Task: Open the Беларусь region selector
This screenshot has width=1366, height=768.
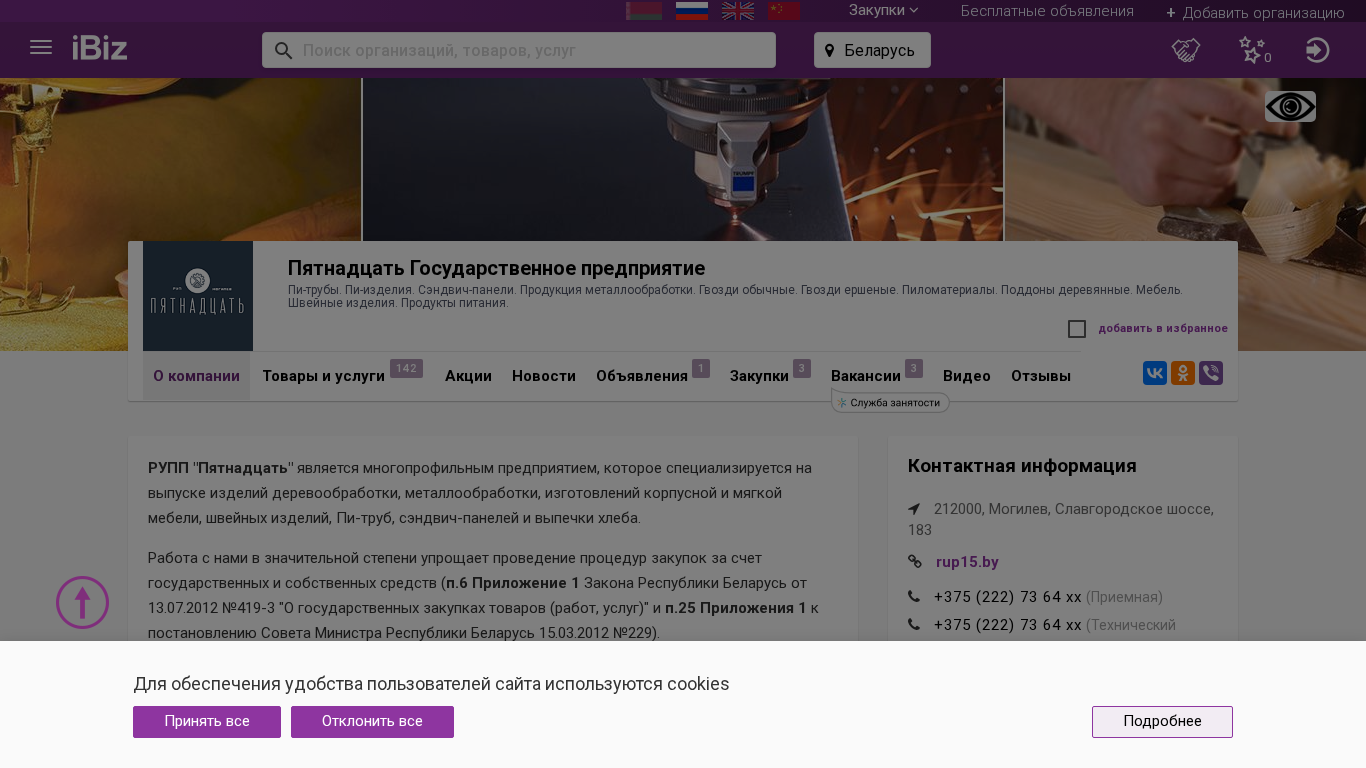Action: coord(872,50)
